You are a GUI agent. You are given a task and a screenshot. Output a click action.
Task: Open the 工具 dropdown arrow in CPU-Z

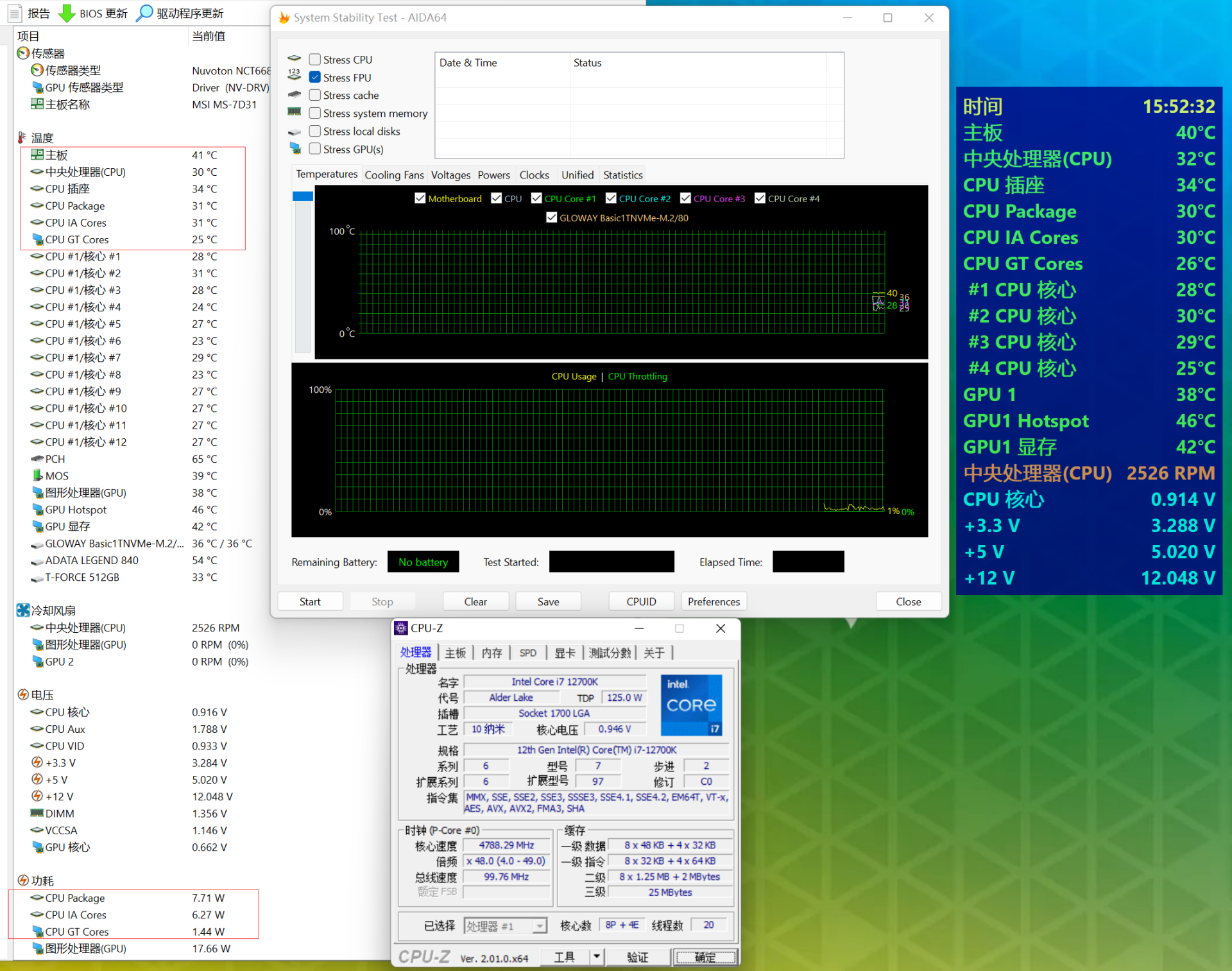tap(597, 957)
